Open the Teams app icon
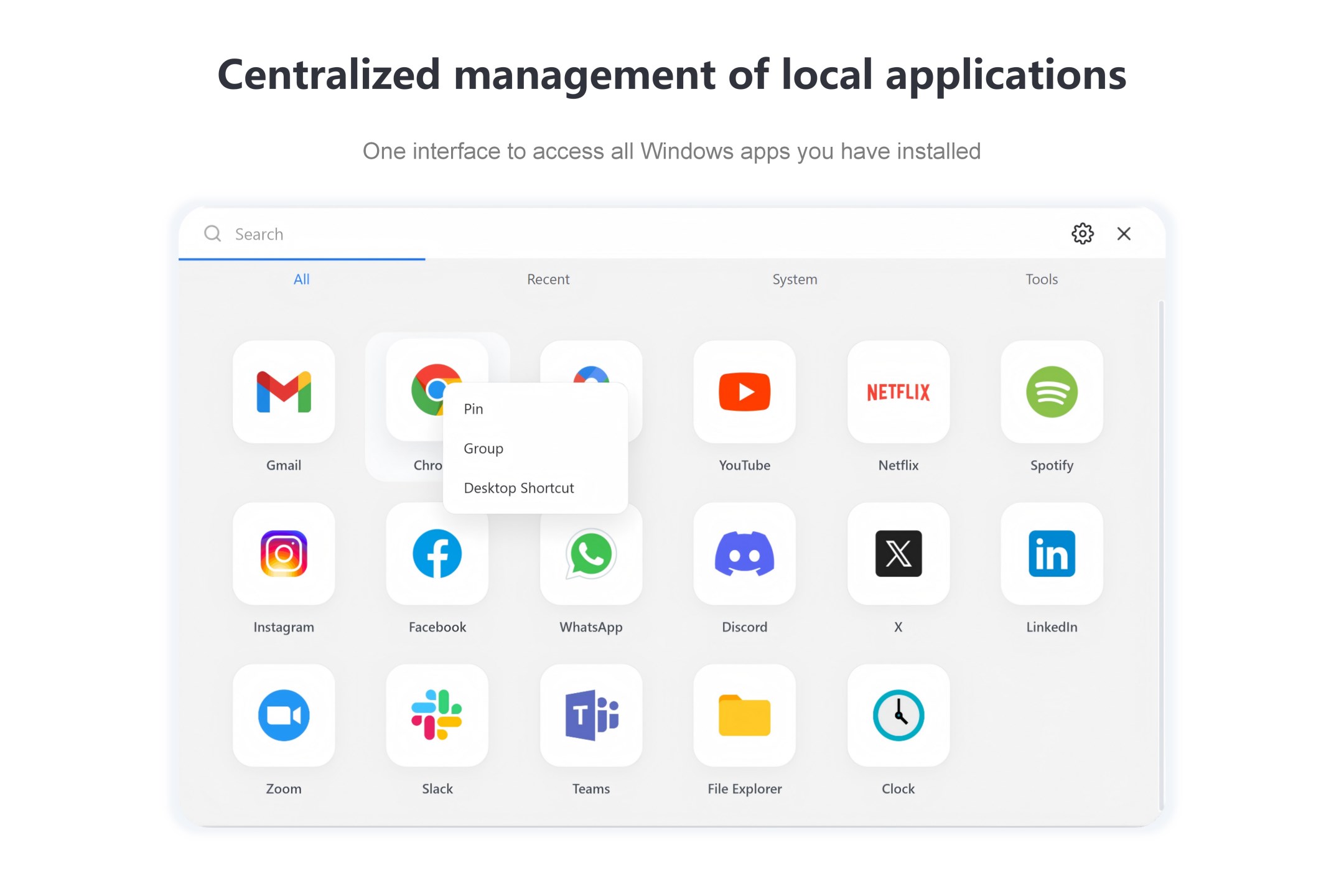The height and width of the screenshot is (896, 1344). tap(590, 715)
